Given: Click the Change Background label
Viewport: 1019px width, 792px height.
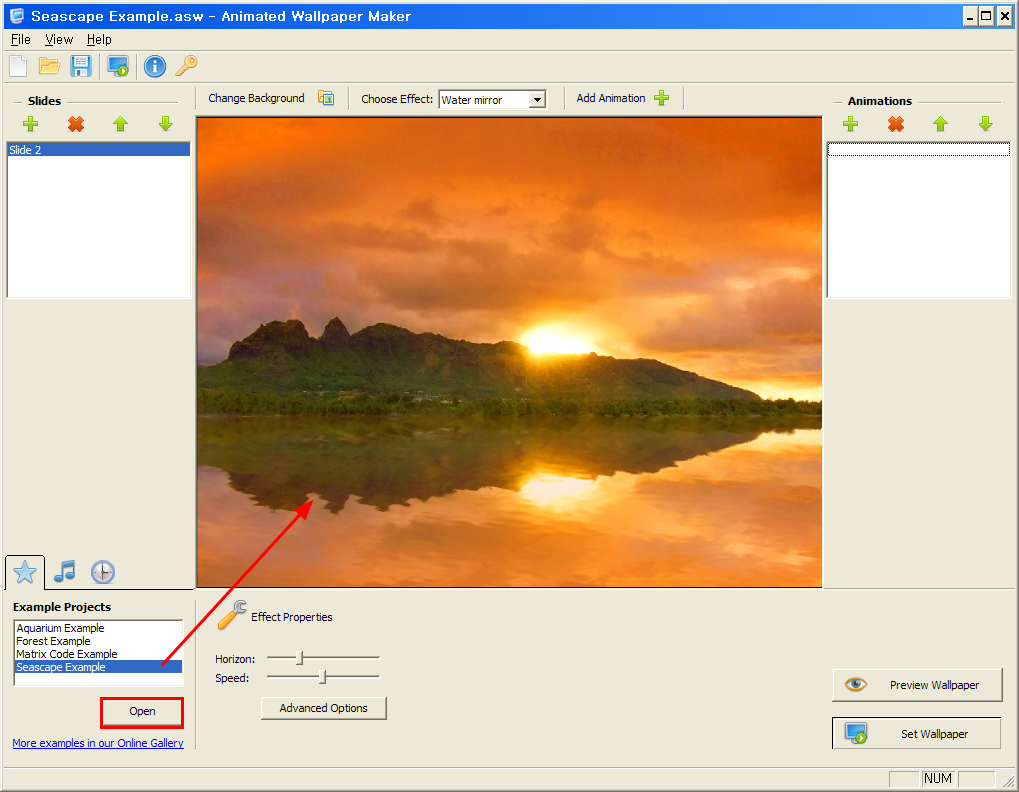Looking at the screenshot, I should click(x=256, y=98).
